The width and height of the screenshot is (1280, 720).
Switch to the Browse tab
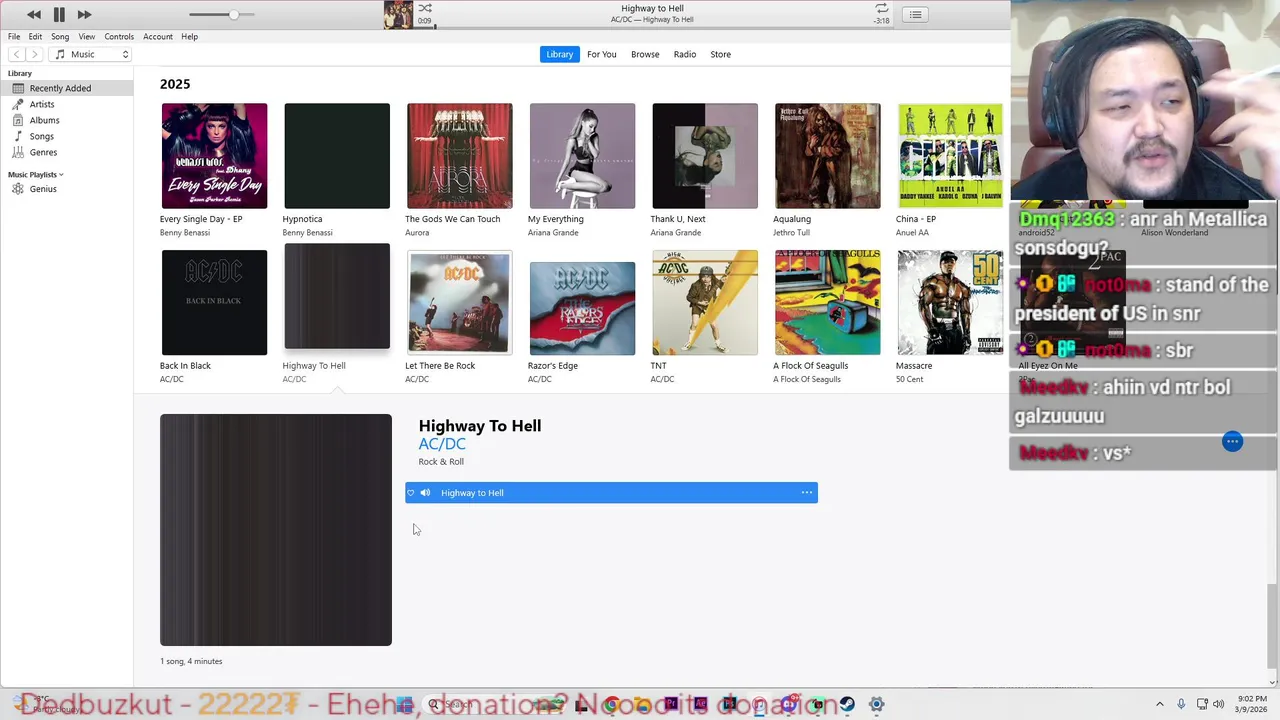coord(645,54)
